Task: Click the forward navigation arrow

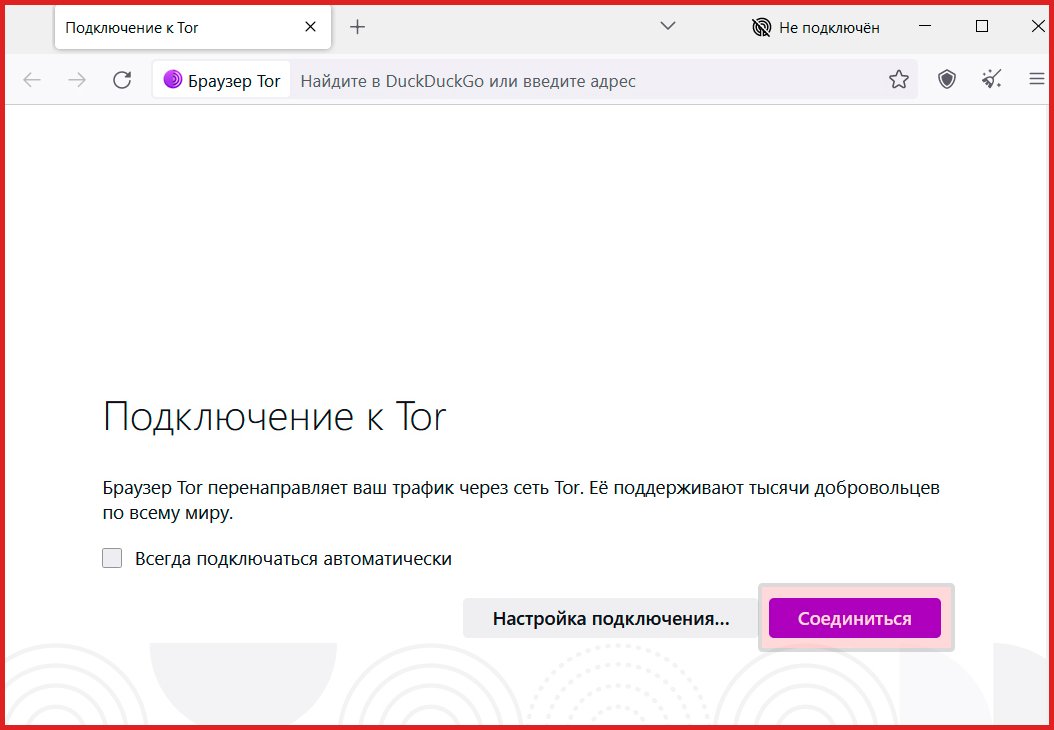Action: click(x=77, y=81)
